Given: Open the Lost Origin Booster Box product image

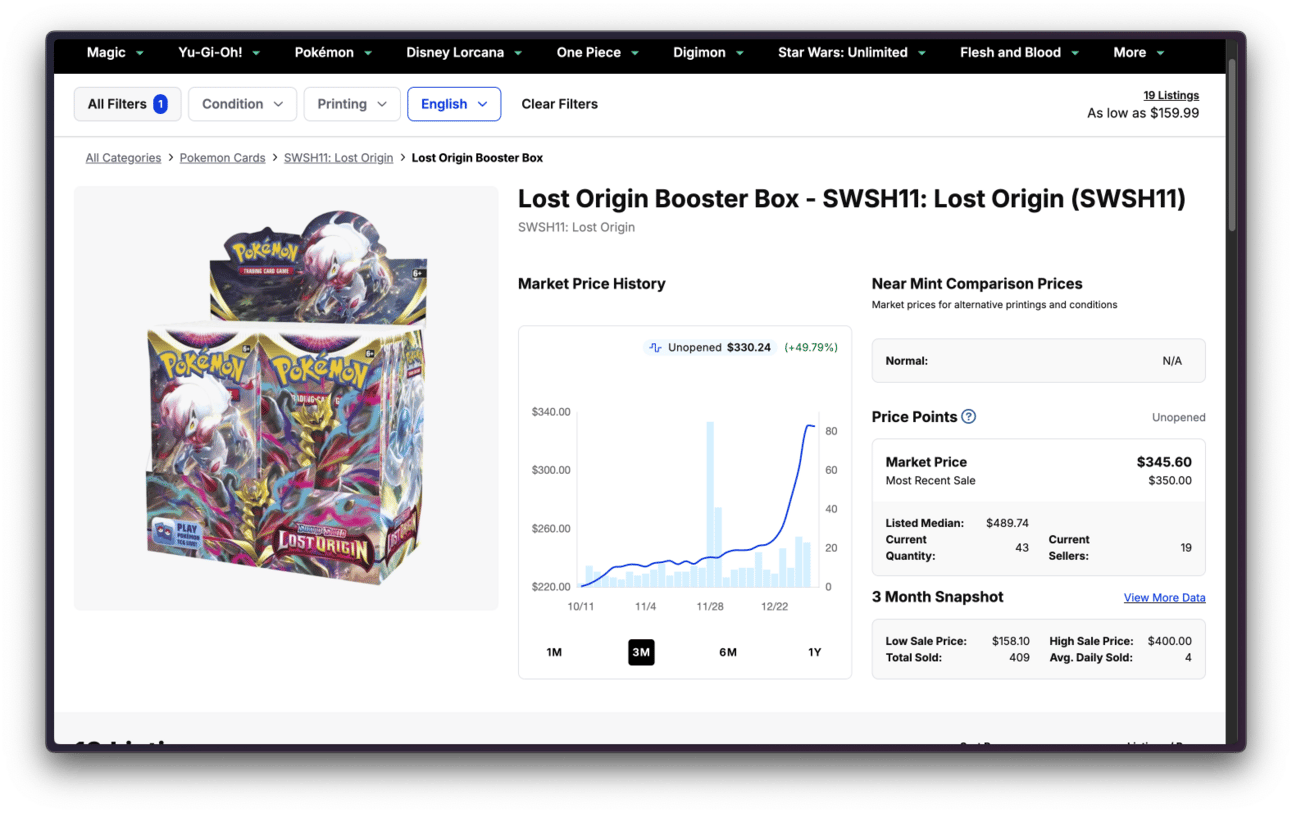Looking at the screenshot, I should pyautogui.click(x=286, y=398).
